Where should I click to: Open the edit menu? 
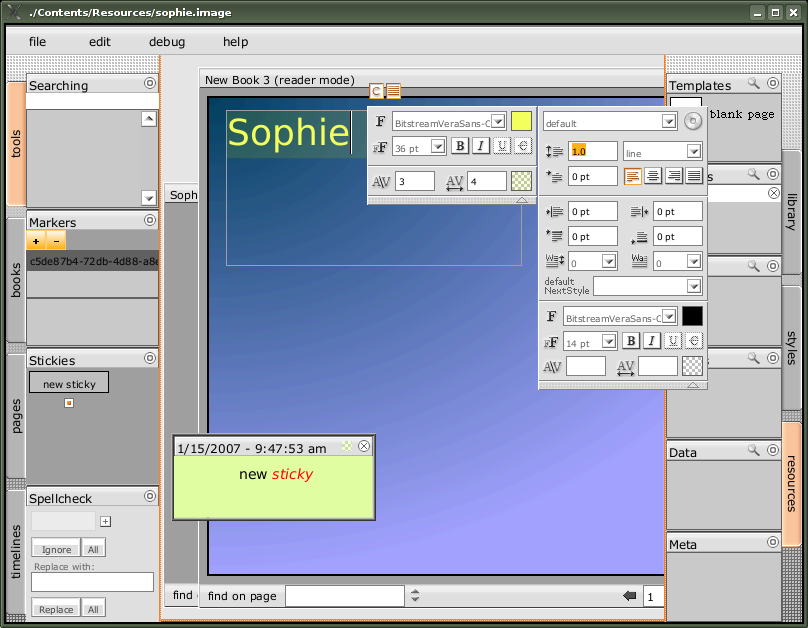[99, 42]
